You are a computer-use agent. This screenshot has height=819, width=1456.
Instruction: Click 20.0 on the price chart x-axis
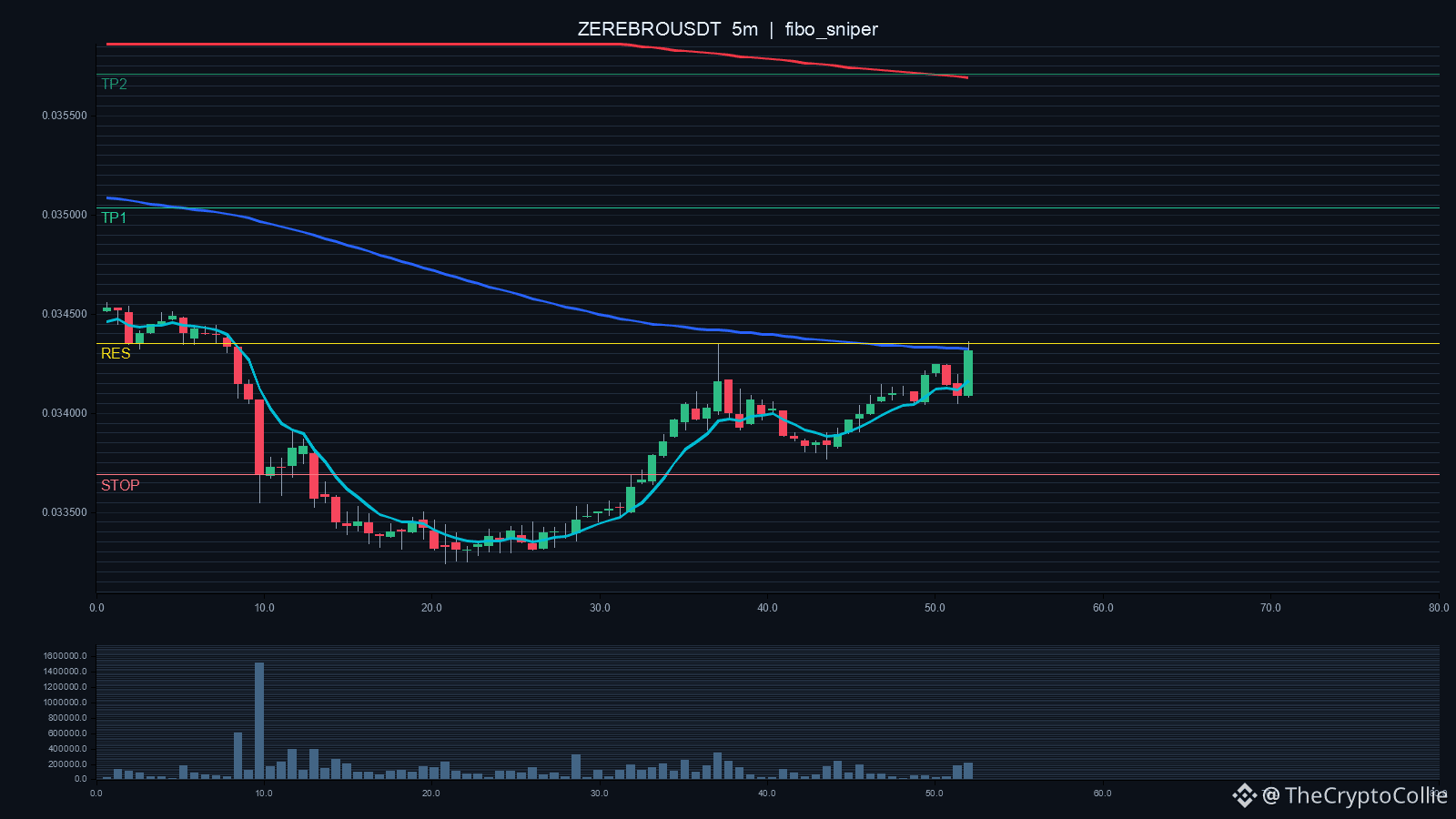[431, 608]
